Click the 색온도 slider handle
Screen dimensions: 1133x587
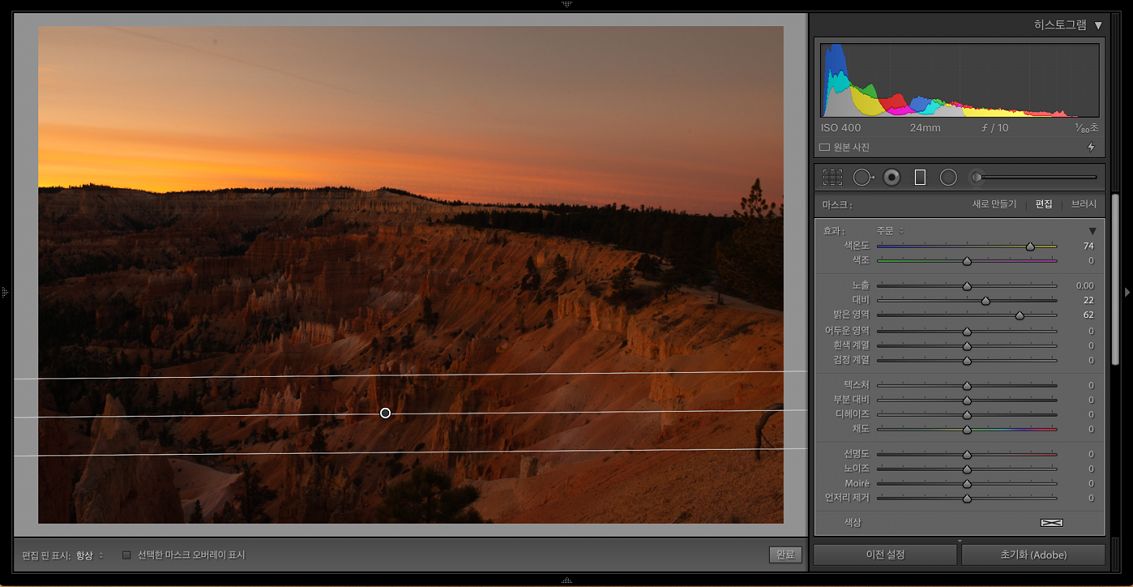click(x=1030, y=247)
